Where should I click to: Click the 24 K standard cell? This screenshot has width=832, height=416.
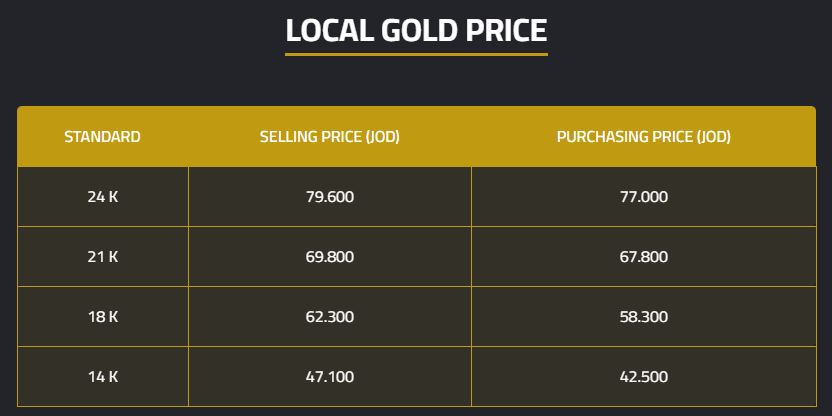tap(102, 197)
